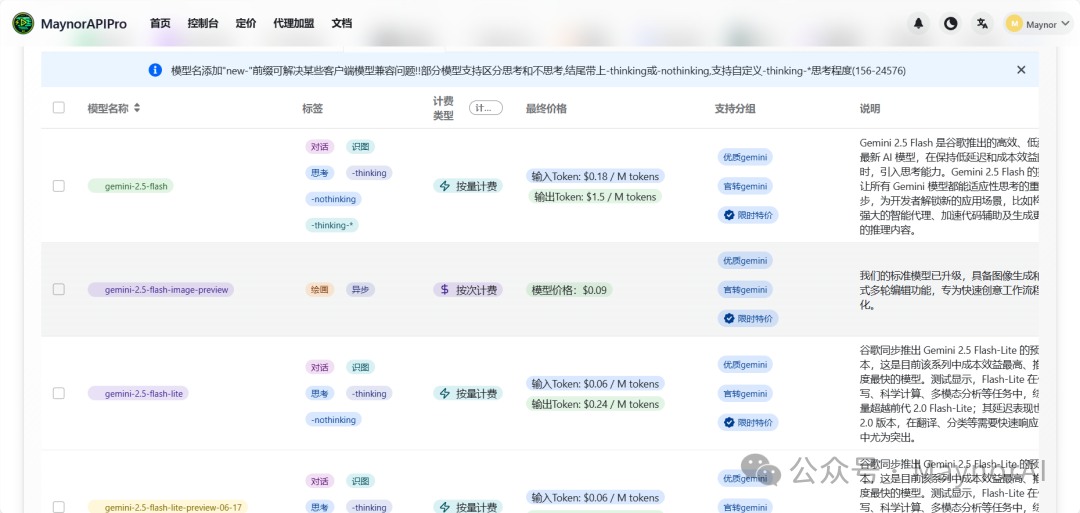Click the MaynorAPIPro logo icon
This screenshot has height=513, width=1080.
pos(23,23)
